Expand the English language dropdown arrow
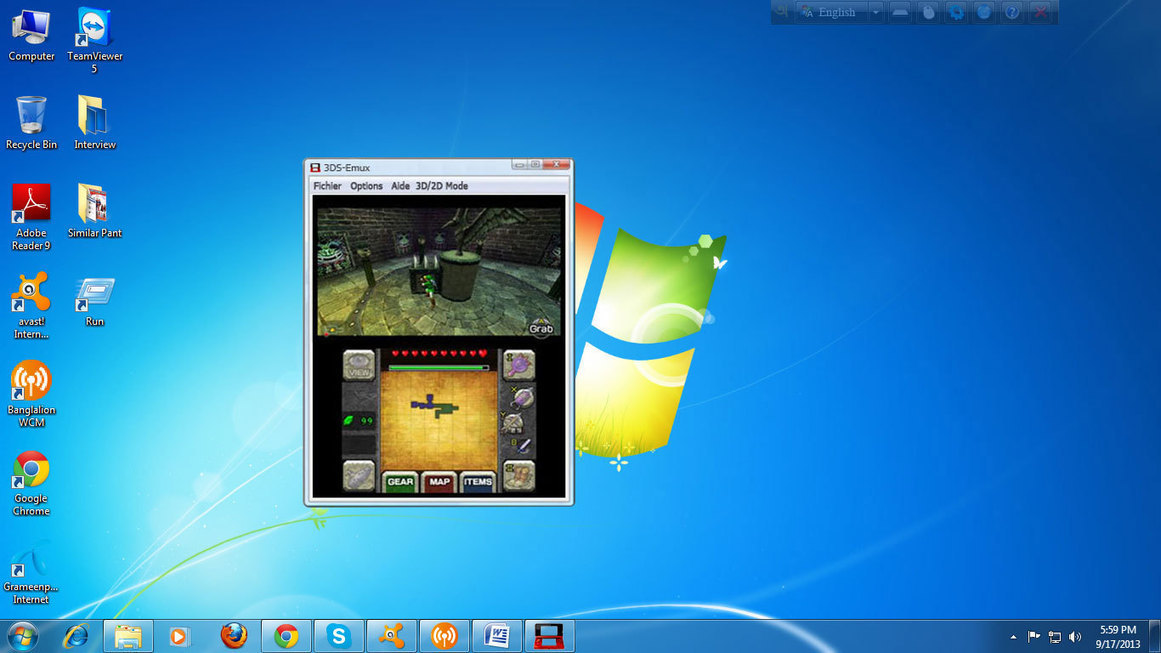 pyautogui.click(x=876, y=12)
